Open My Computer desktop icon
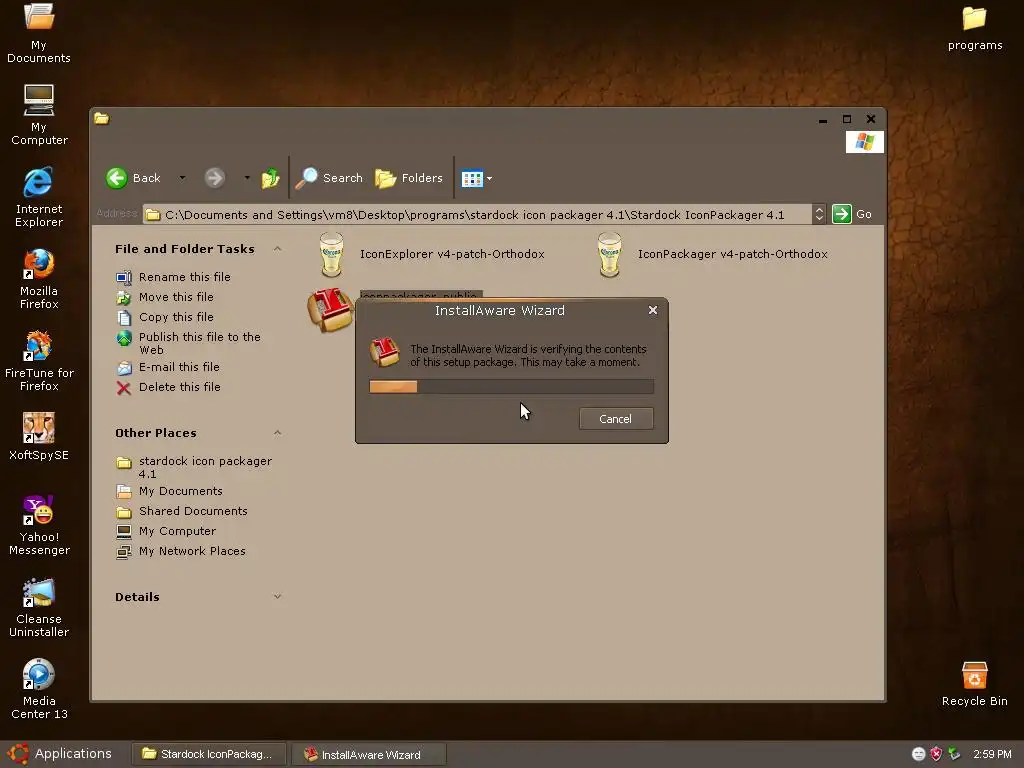The height and width of the screenshot is (768, 1024). 39,114
